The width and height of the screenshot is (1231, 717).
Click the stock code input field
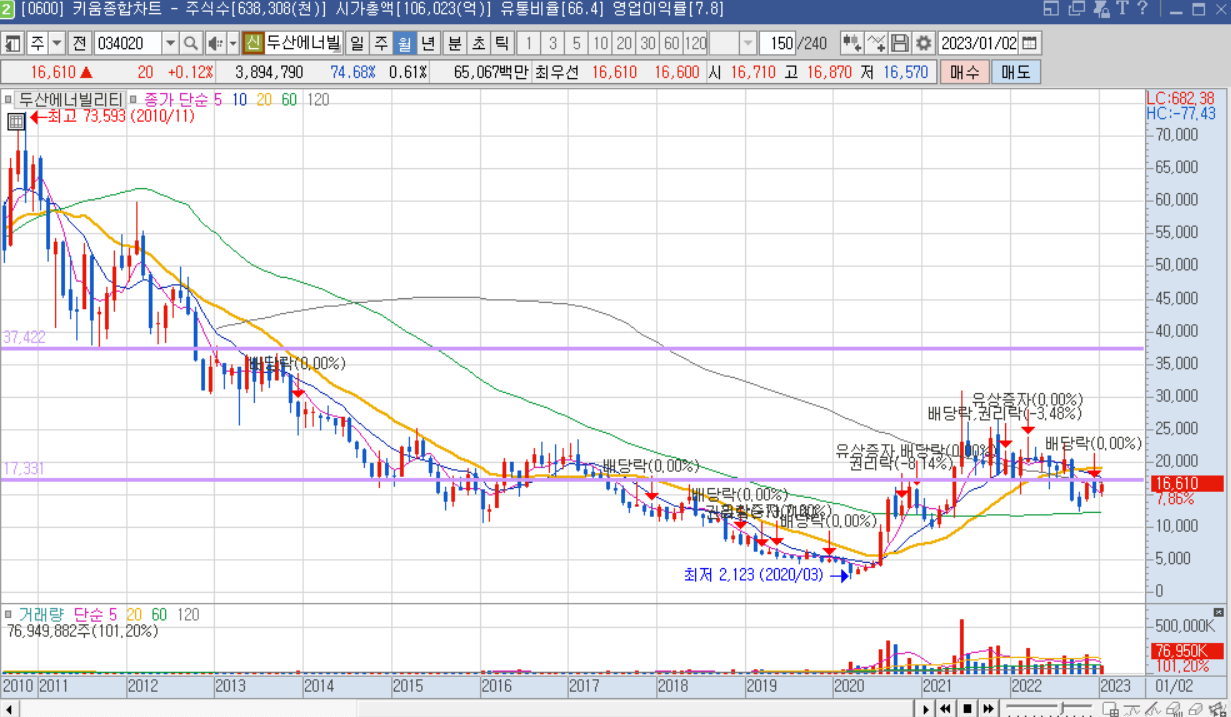point(127,43)
